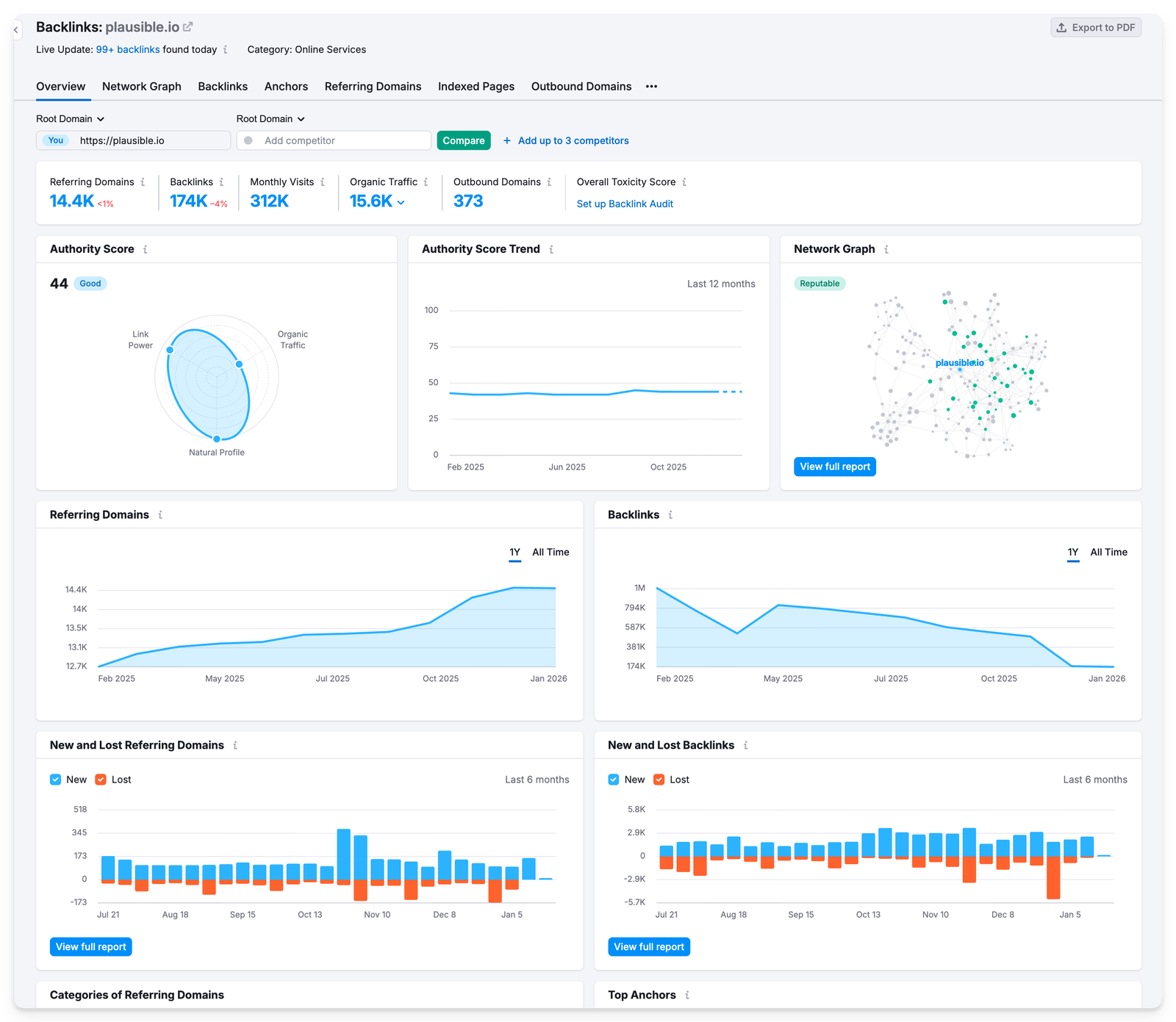
Task: Open plausible.io via the external link icon
Action: 189,26
